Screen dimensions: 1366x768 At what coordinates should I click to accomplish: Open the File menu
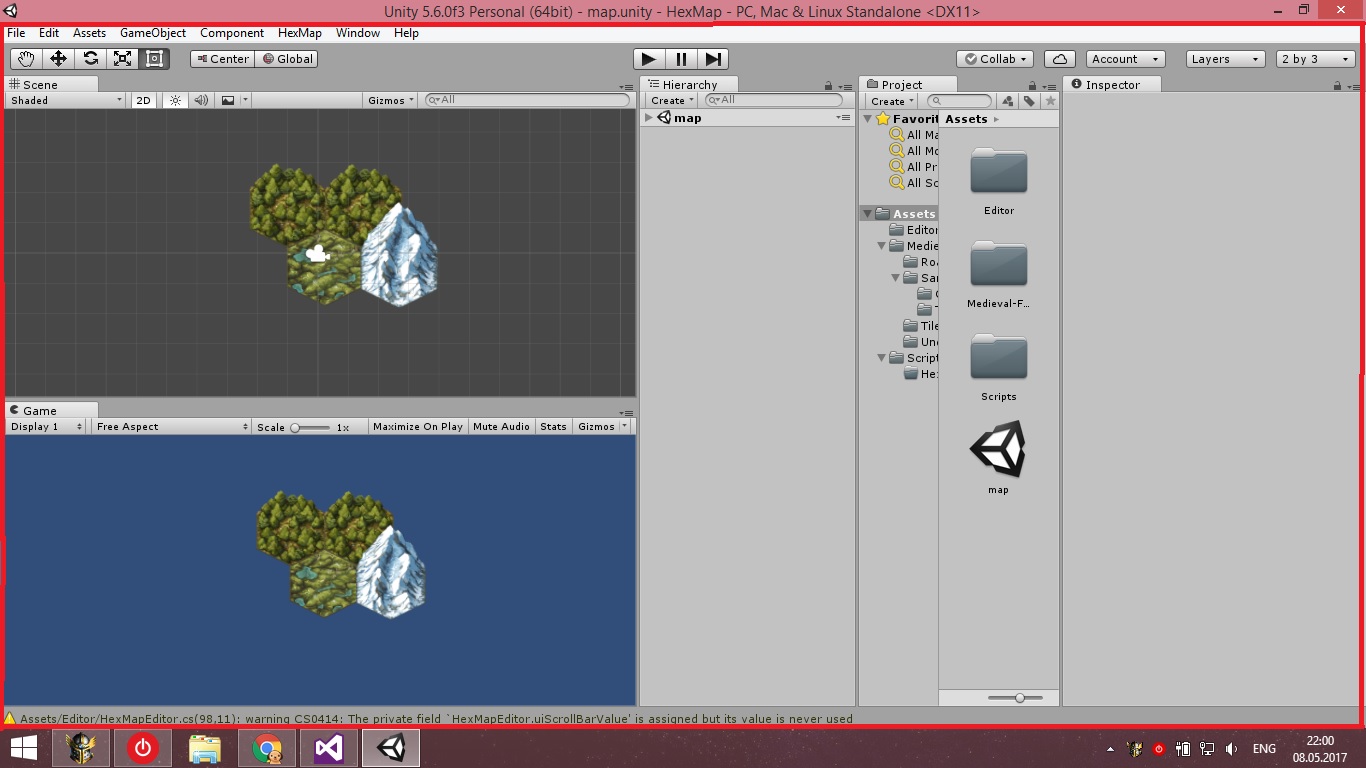pos(16,33)
